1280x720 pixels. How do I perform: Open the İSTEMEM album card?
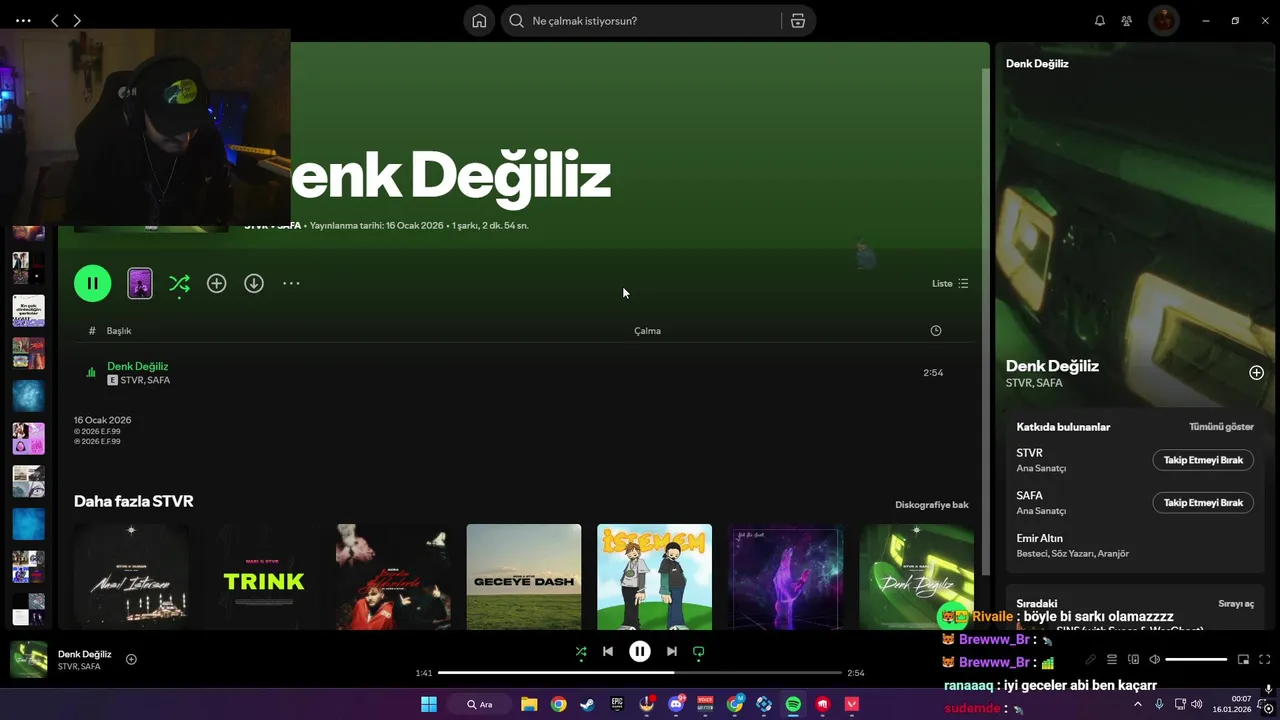tap(655, 577)
